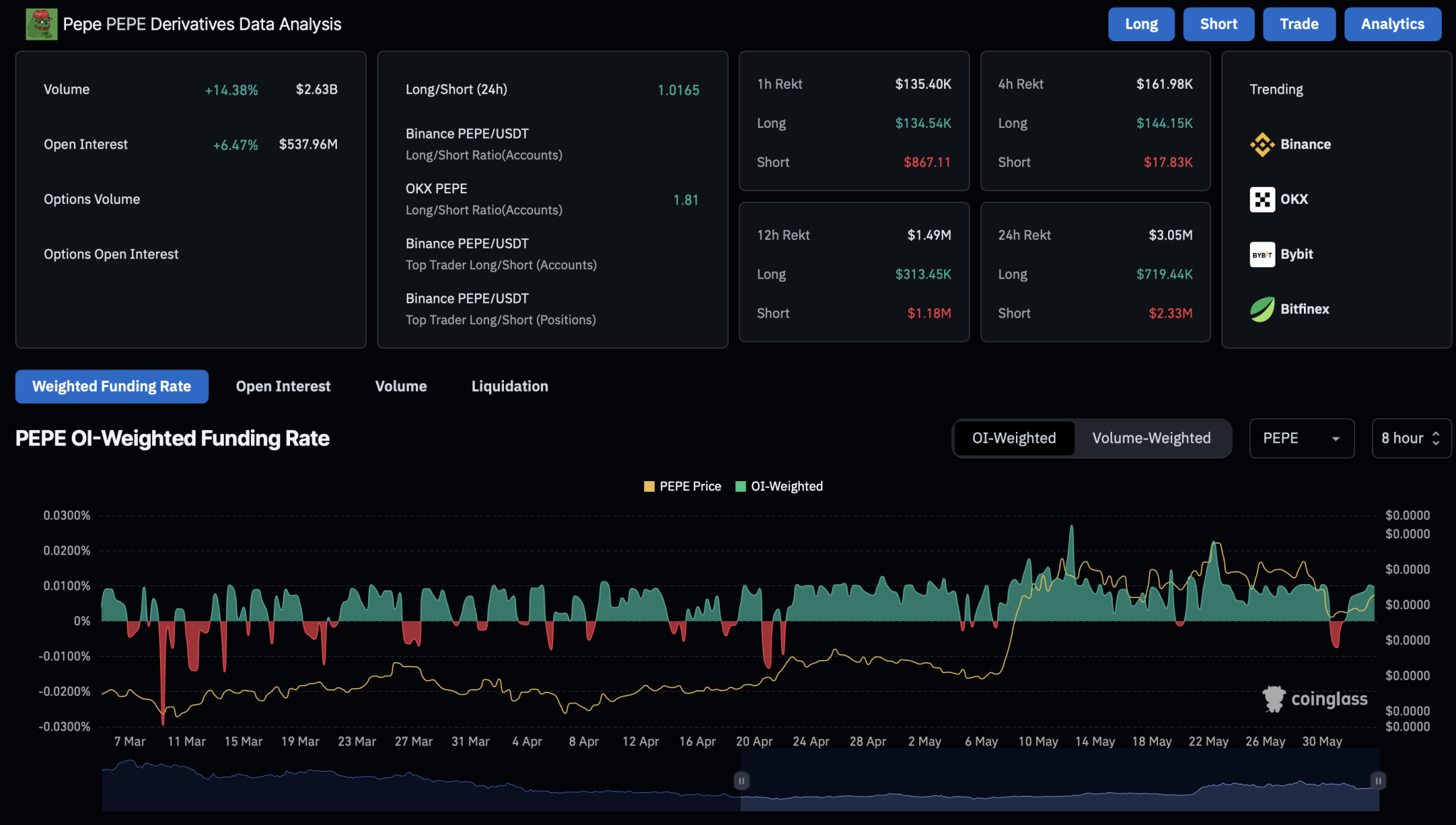Click the OKX logo icon

[1262, 200]
